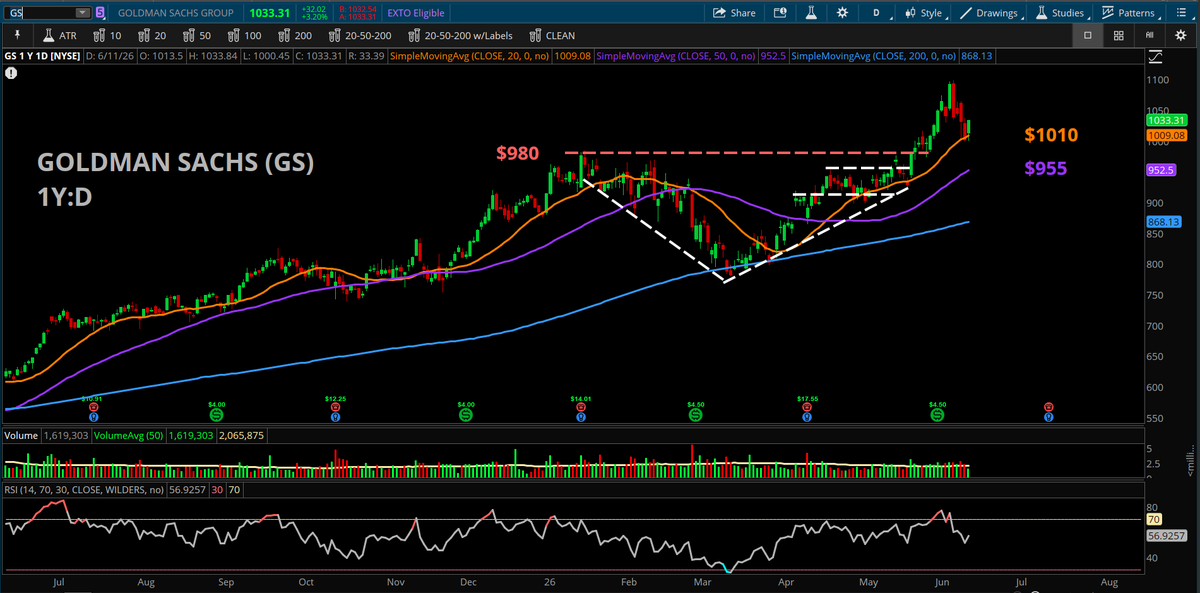The image size is (1200, 593).
Task: Click the GS symbol input field
Action: [x=39, y=13]
